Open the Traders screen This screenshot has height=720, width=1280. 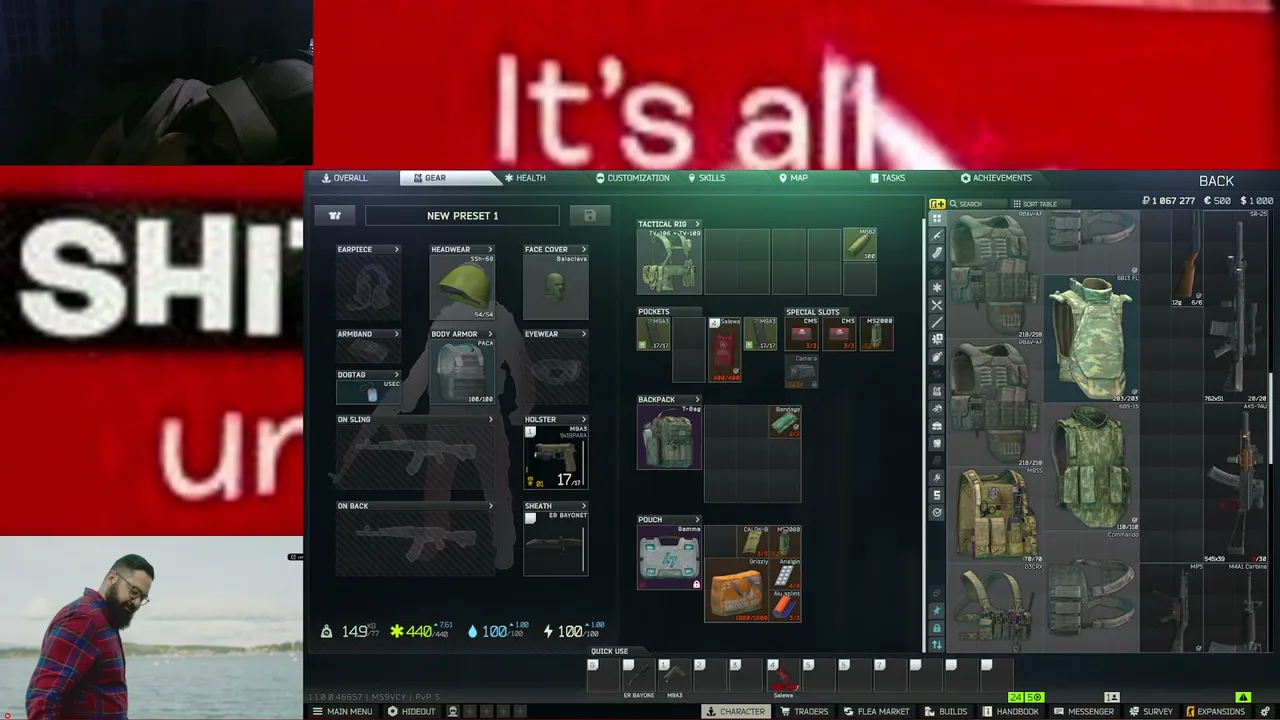(803, 711)
